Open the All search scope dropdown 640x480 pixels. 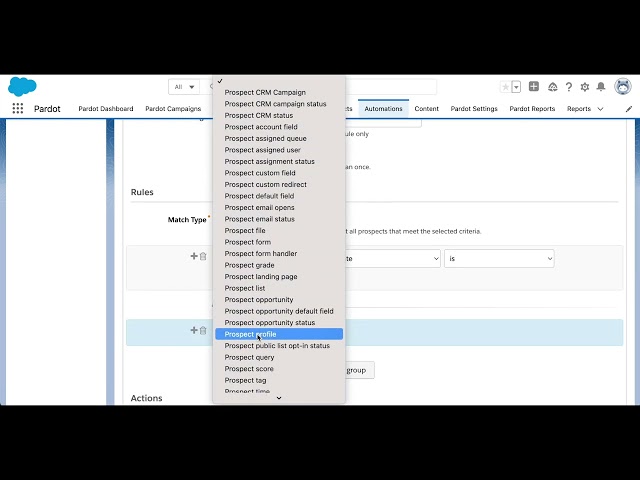point(184,87)
